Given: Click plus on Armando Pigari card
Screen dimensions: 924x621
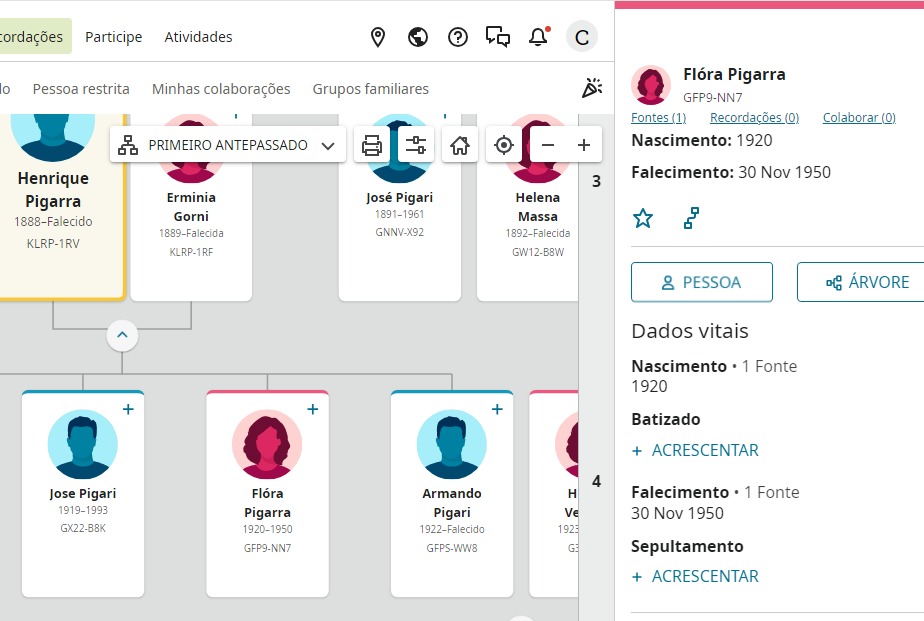Looking at the screenshot, I should (497, 409).
